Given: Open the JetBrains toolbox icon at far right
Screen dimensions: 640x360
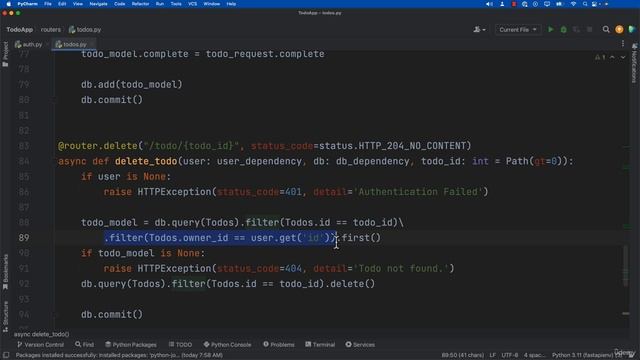Looking at the screenshot, I should point(632,29).
